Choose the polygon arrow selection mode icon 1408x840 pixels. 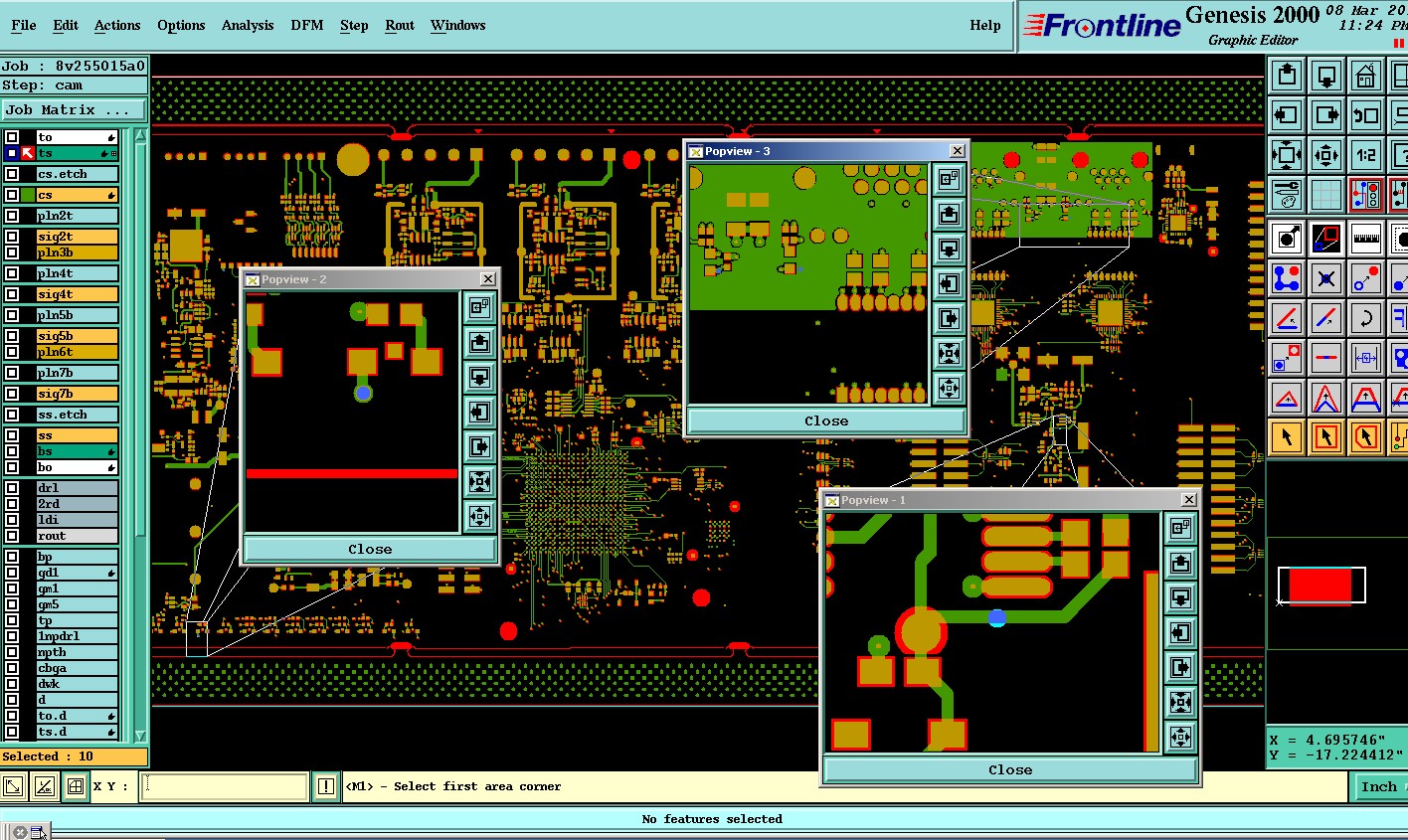1365,437
